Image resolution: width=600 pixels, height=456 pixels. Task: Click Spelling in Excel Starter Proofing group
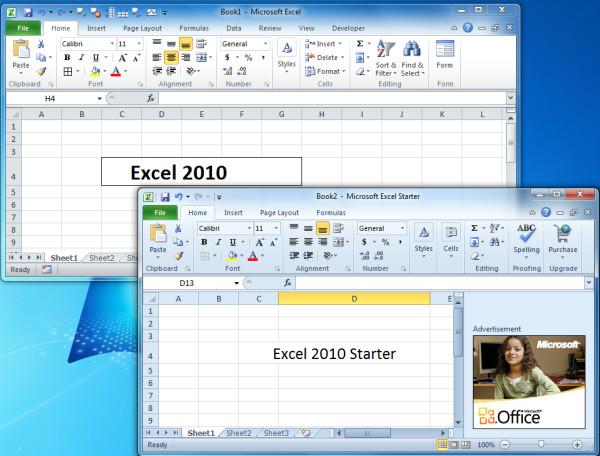527,240
